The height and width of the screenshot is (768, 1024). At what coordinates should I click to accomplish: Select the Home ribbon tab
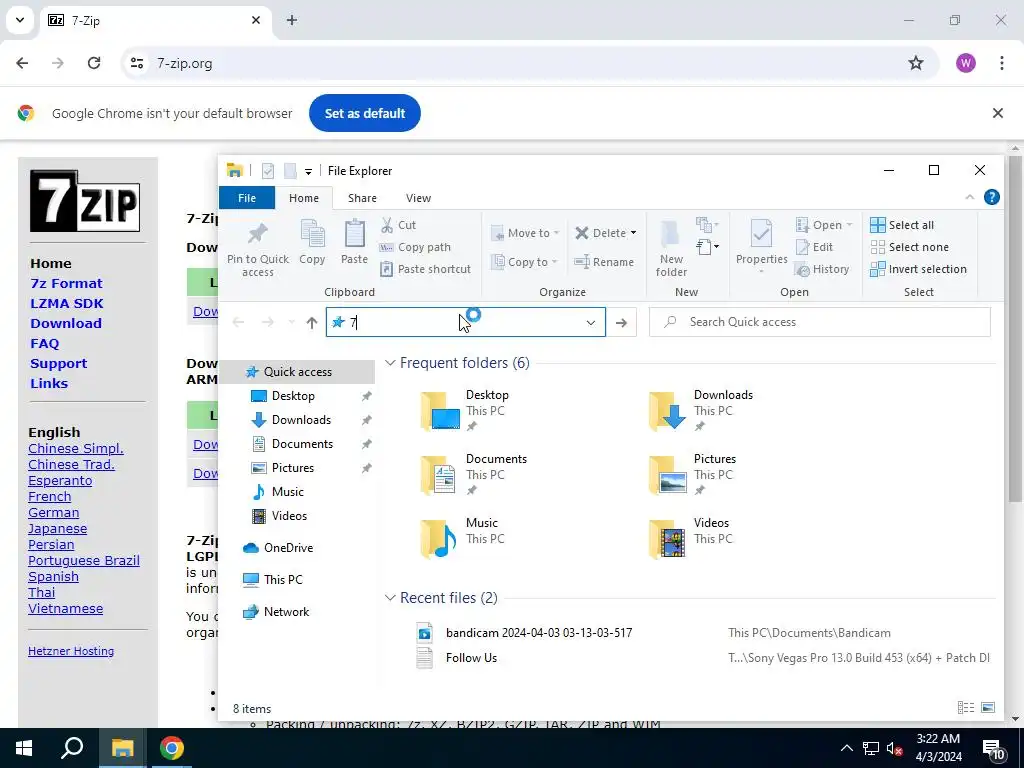(x=304, y=198)
